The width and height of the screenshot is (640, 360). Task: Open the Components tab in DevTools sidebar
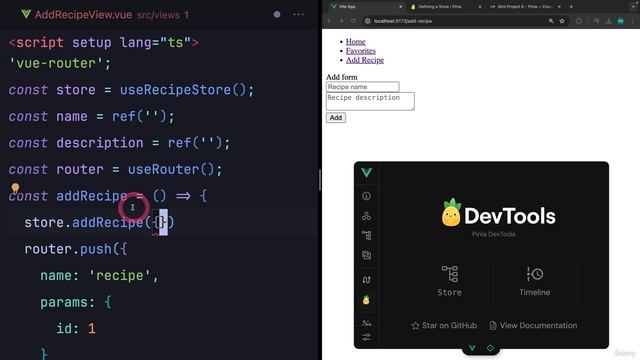click(366, 216)
